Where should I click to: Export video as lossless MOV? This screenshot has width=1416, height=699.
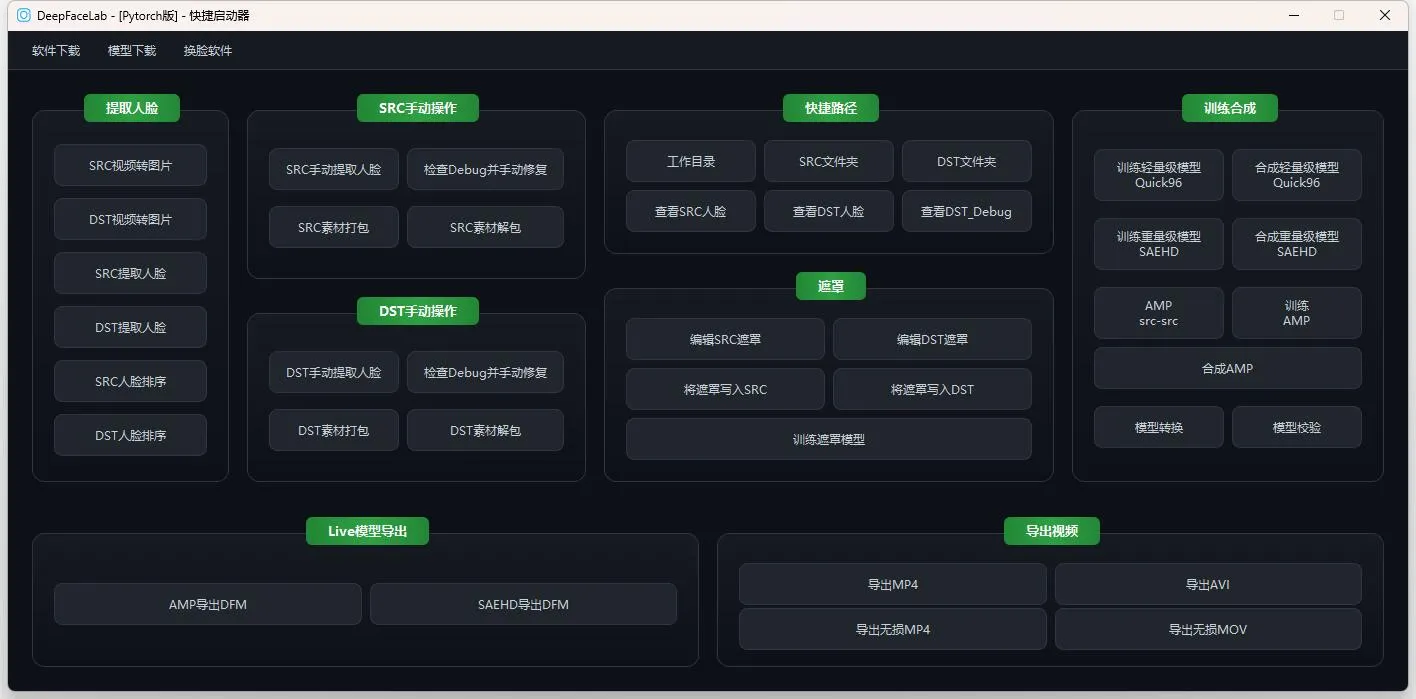pos(1208,629)
